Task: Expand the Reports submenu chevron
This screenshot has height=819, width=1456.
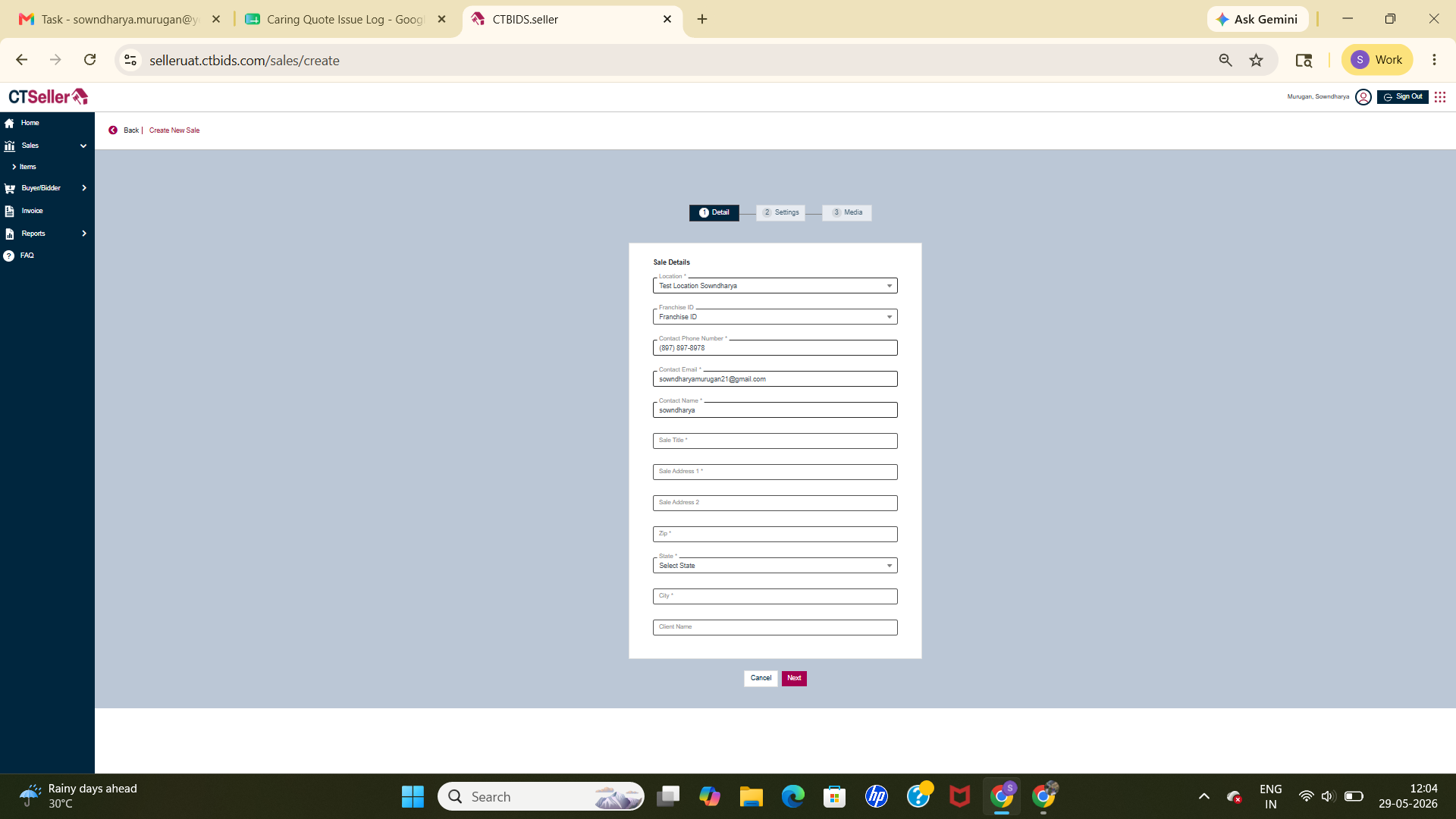Action: click(x=83, y=234)
